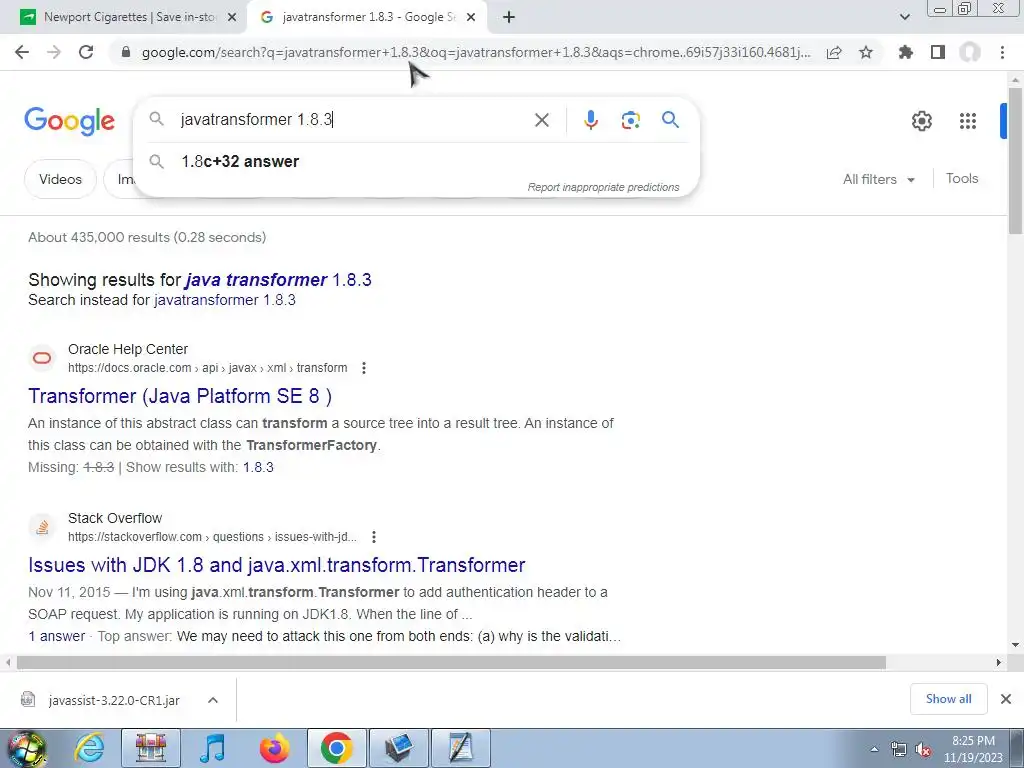Open options for Oracle Help Center result
Viewport: 1024px width, 768px height.
click(x=364, y=368)
